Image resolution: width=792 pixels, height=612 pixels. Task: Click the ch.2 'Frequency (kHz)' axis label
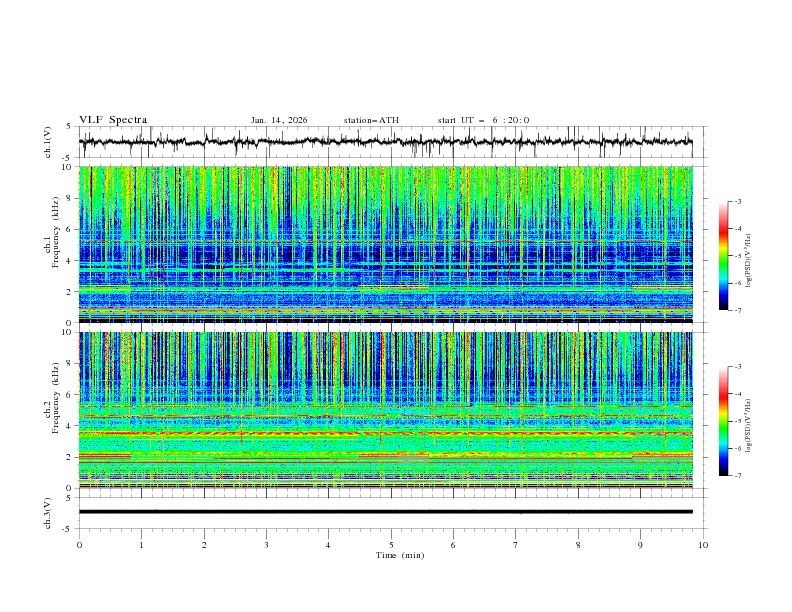pos(56,398)
